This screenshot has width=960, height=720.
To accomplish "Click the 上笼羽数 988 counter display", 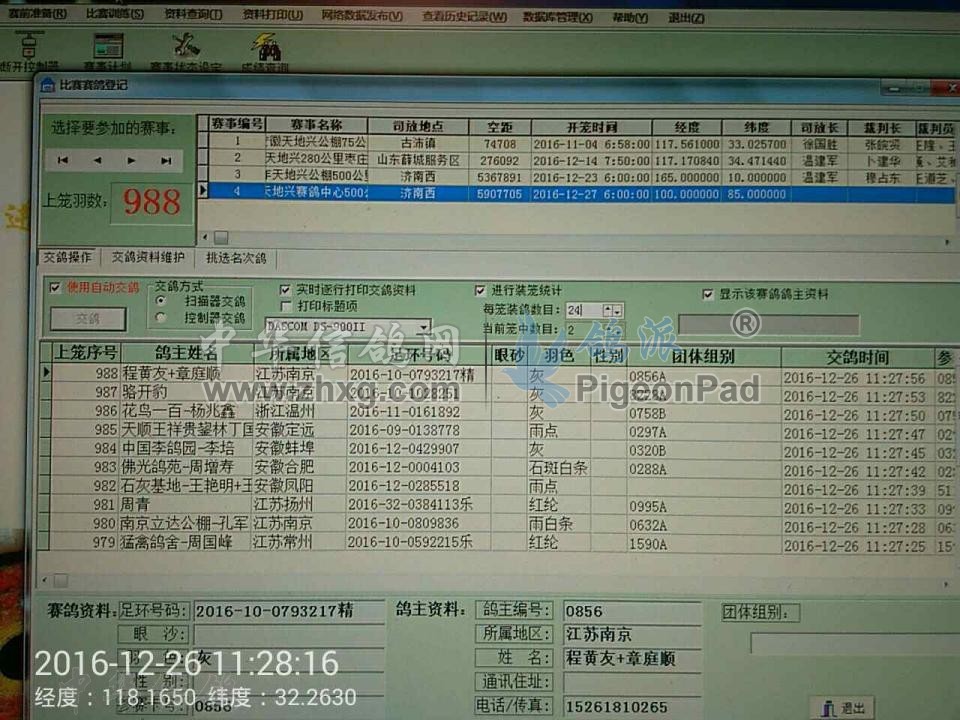I will tap(152, 201).
